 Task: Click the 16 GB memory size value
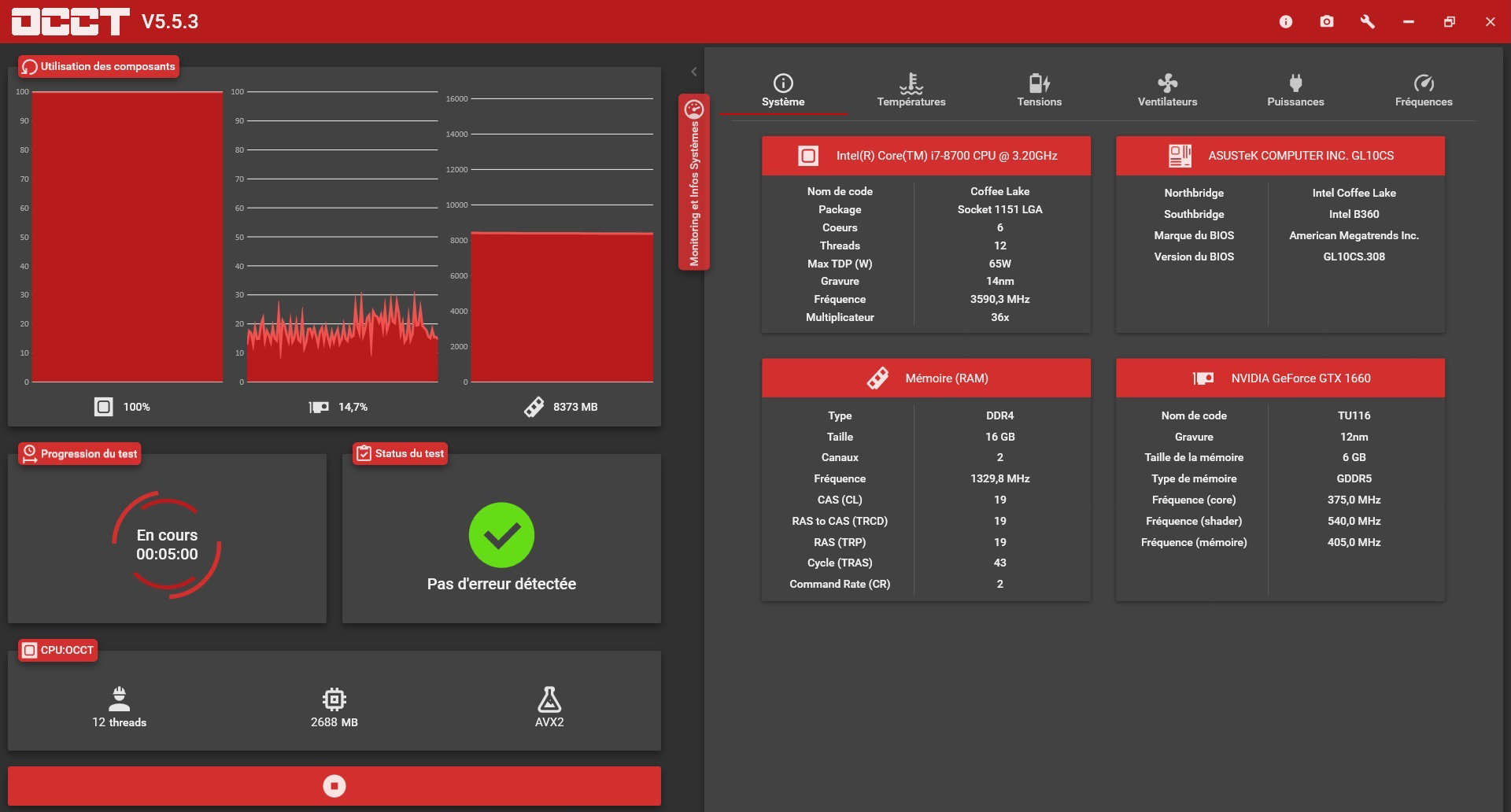tap(1000, 437)
